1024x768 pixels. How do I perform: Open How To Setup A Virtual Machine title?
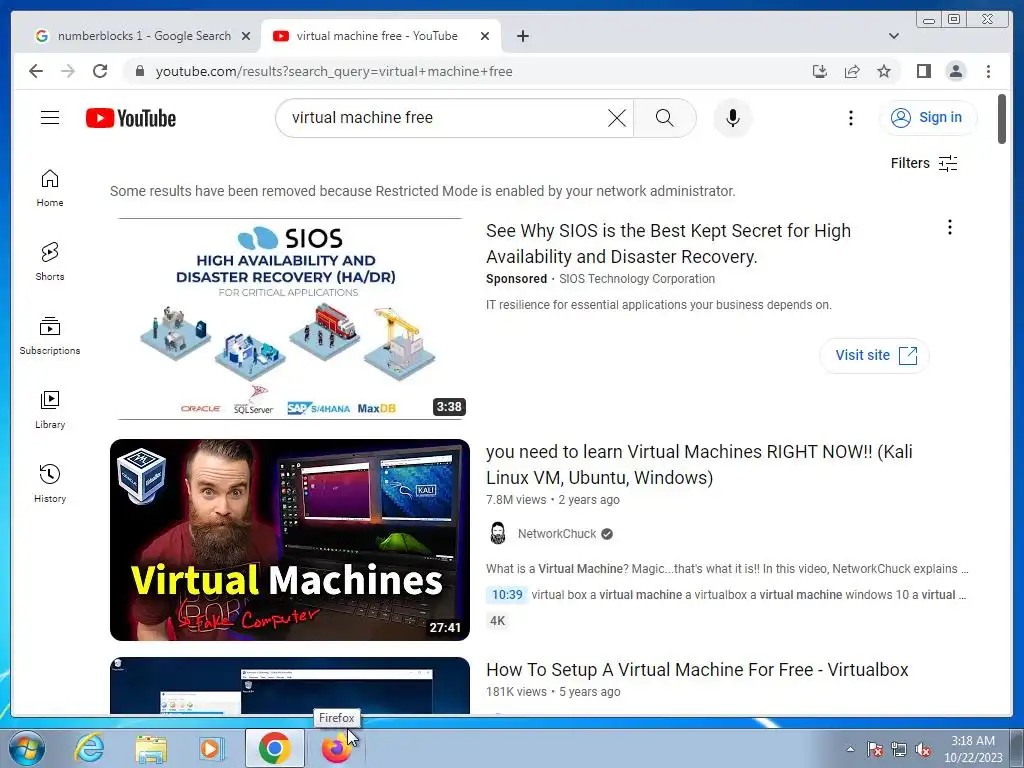[x=697, y=670]
